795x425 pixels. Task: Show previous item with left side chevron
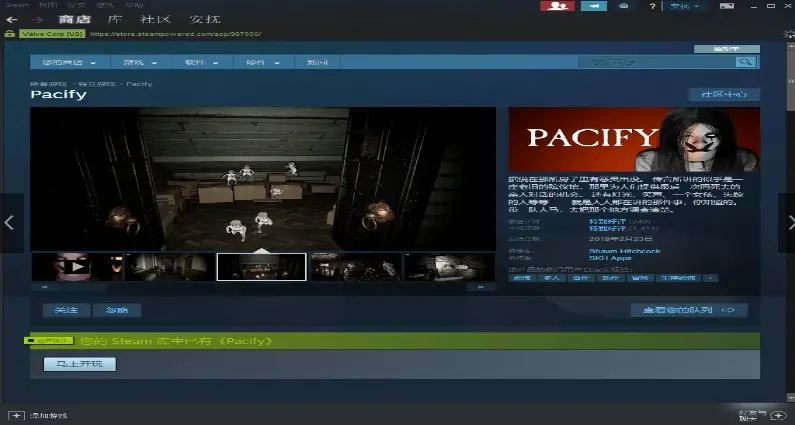point(9,222)
